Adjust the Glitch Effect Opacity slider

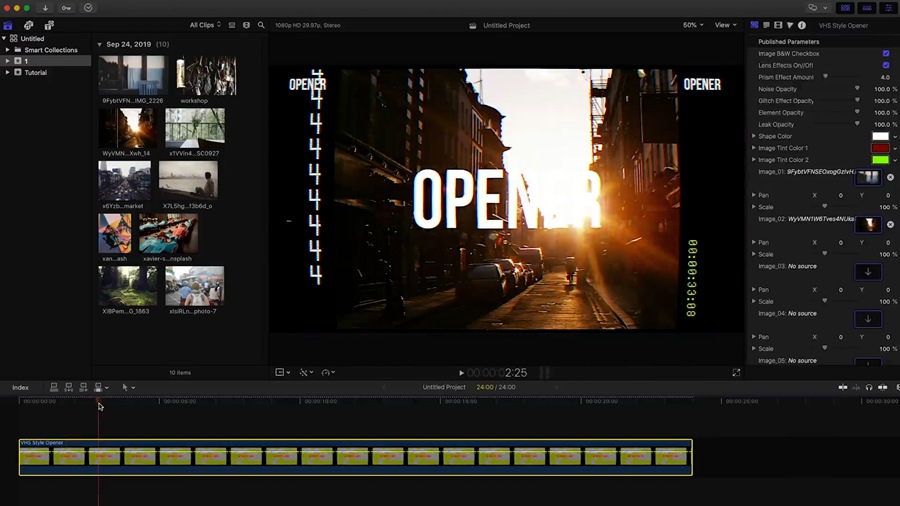pos(857,100)
